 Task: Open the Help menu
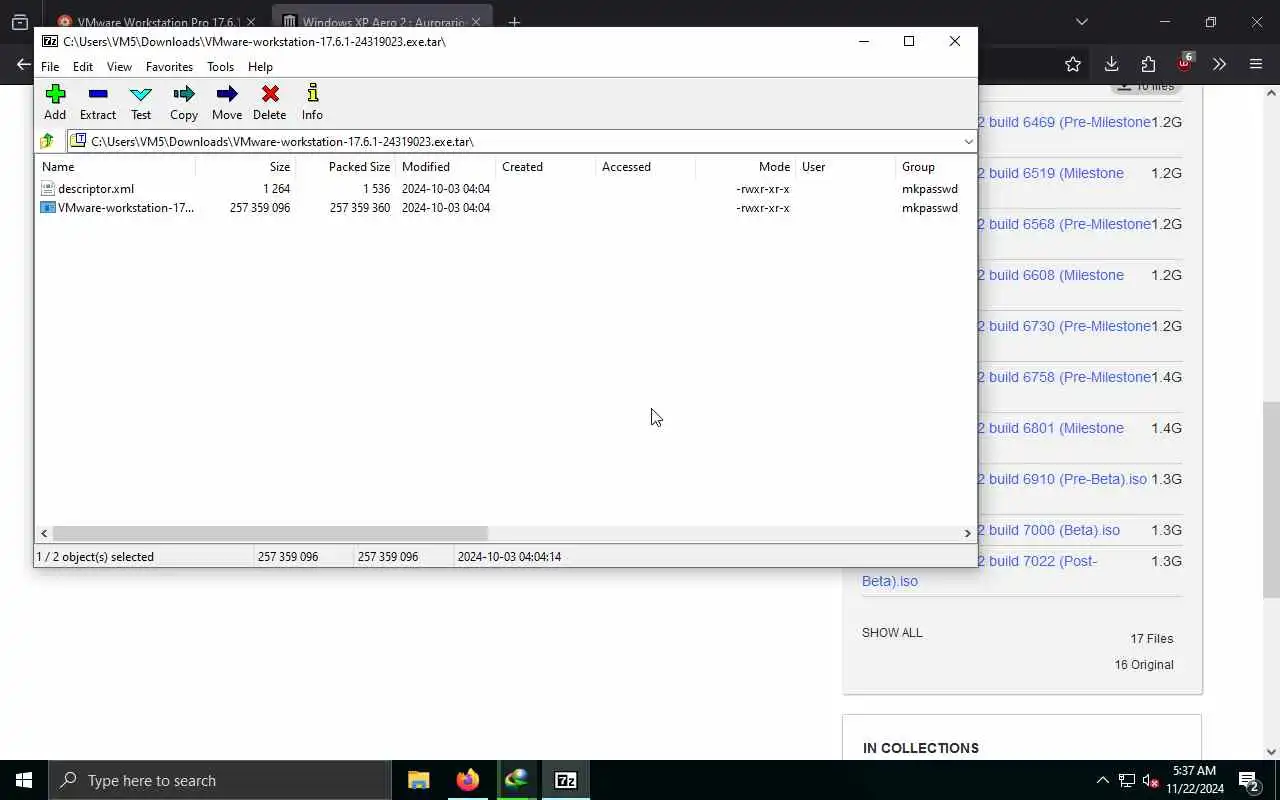pyautogui.click(x=260, y=67)
